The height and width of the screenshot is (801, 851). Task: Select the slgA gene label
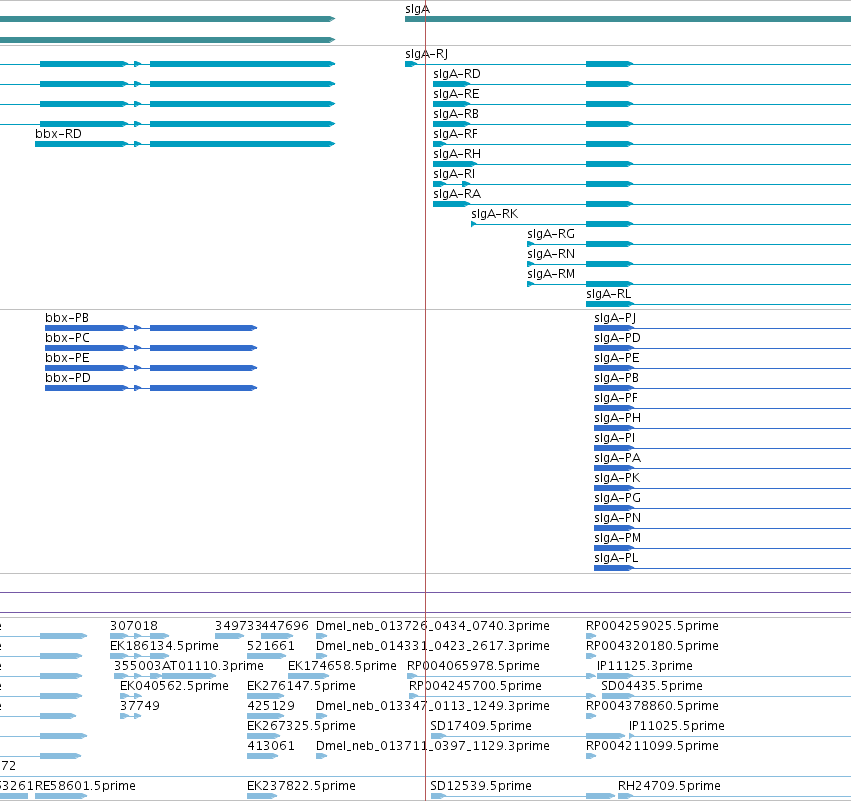coord(417,9)
